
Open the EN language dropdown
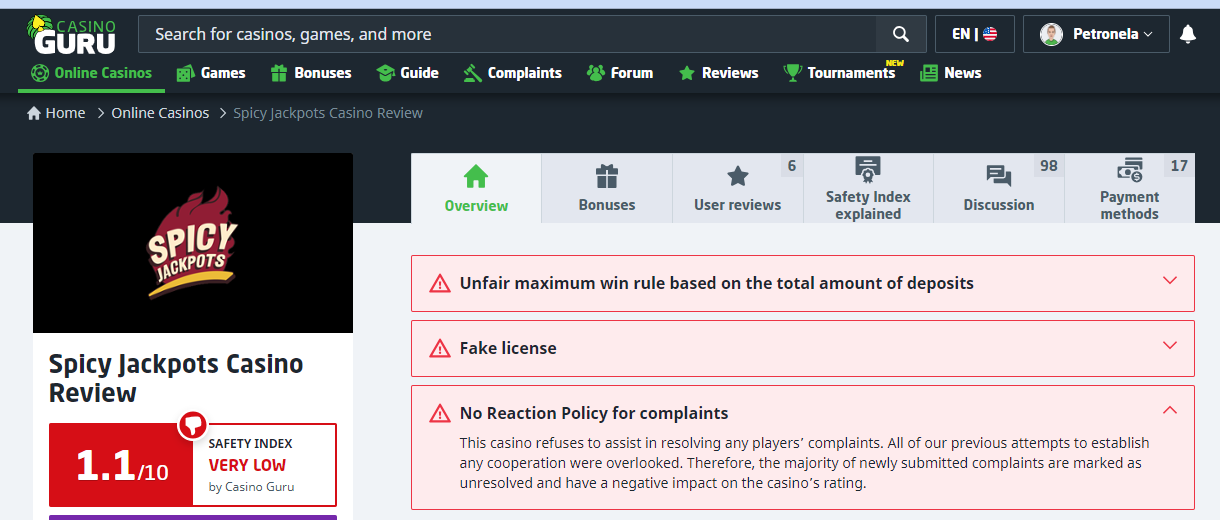(974, 34)
